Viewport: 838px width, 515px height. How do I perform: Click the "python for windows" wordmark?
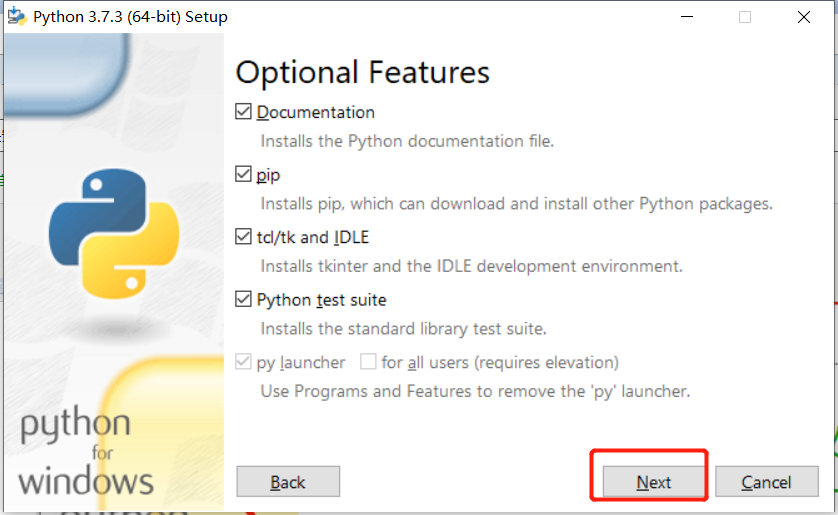[86, 452]
